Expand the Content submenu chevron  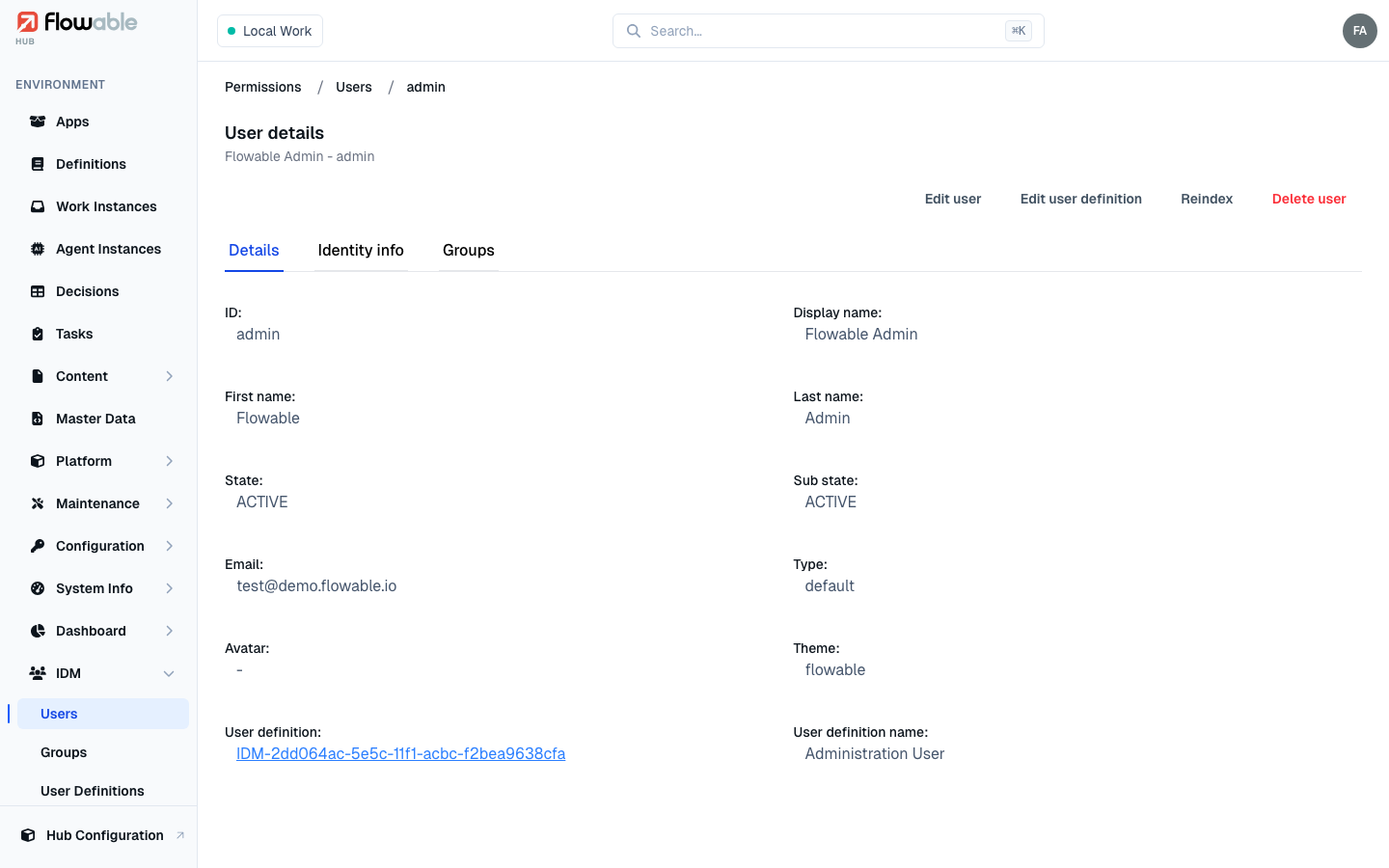[170, 376]
